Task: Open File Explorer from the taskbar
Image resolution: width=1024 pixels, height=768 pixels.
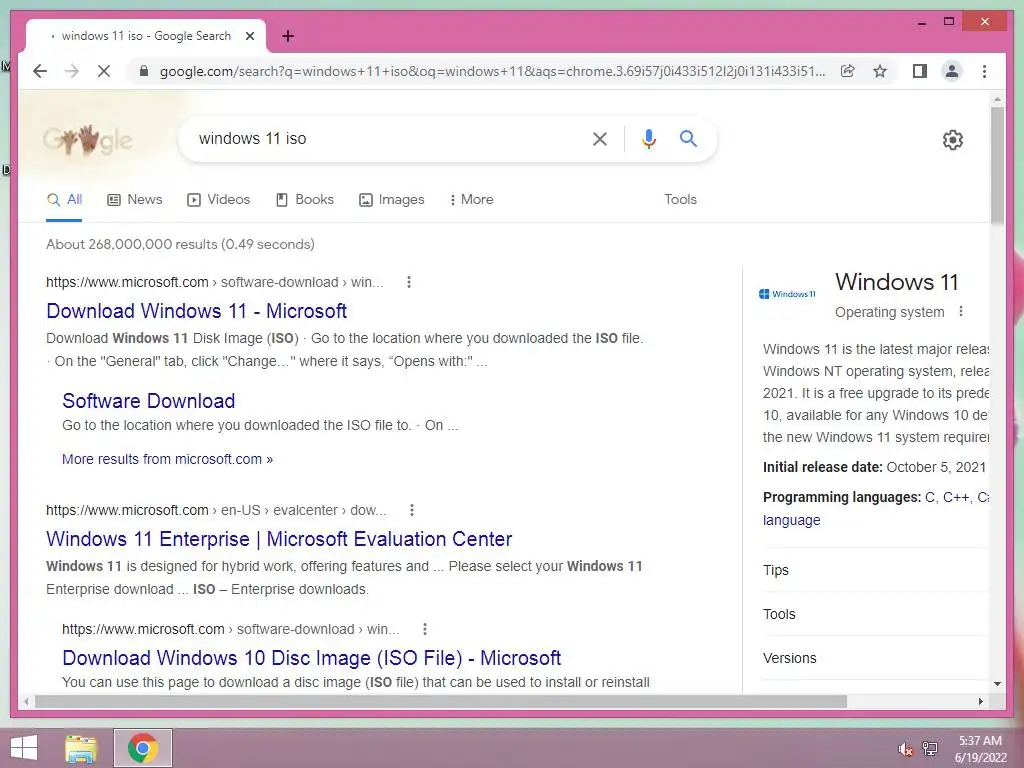Action: click(x=81, y=748)
